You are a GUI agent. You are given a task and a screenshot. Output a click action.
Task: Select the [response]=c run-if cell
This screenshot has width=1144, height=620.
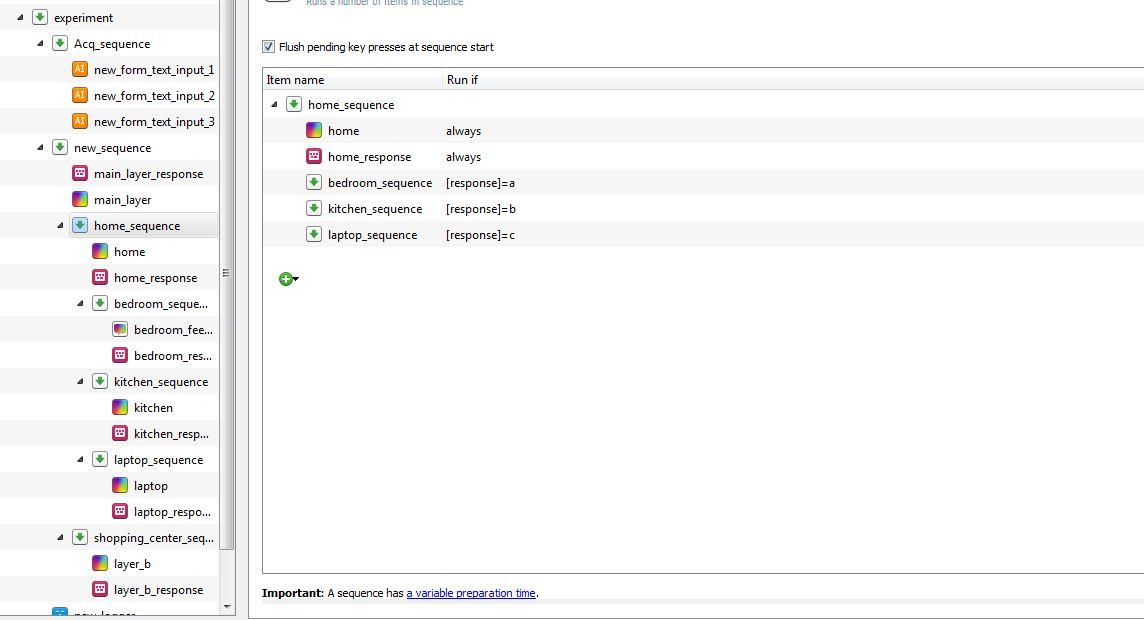click(481, 235)
